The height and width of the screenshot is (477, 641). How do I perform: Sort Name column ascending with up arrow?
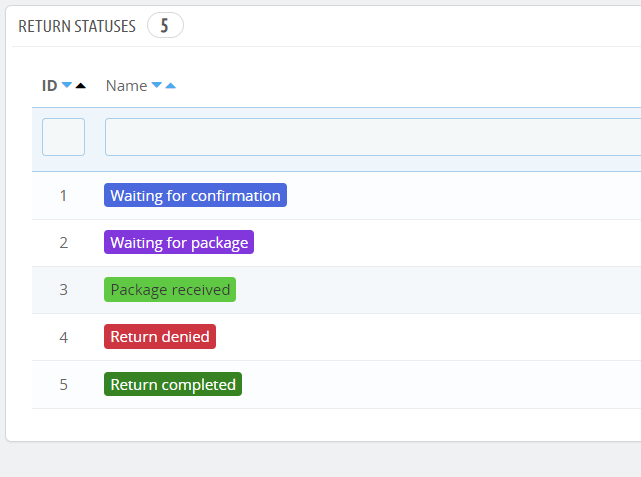tap(170, 86)
